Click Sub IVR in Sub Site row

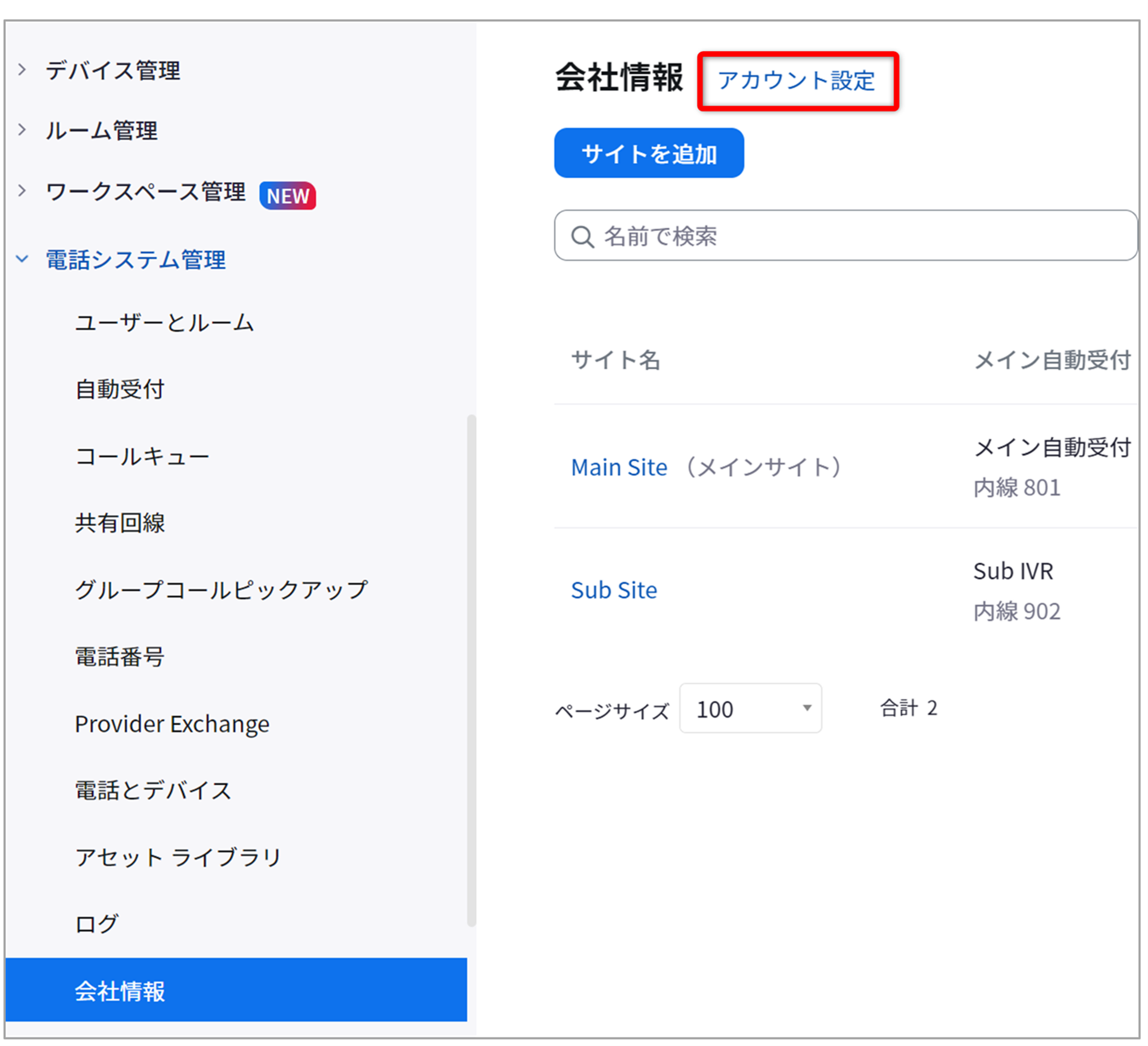1014,571
